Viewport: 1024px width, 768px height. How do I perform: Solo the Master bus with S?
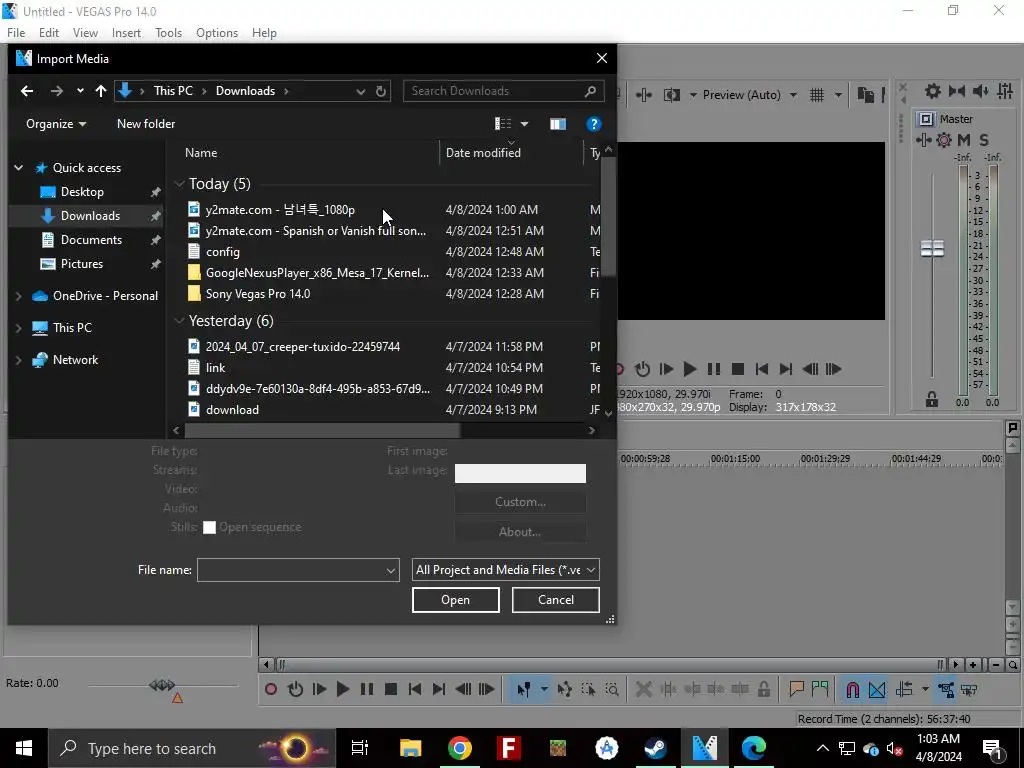[984, 140]
